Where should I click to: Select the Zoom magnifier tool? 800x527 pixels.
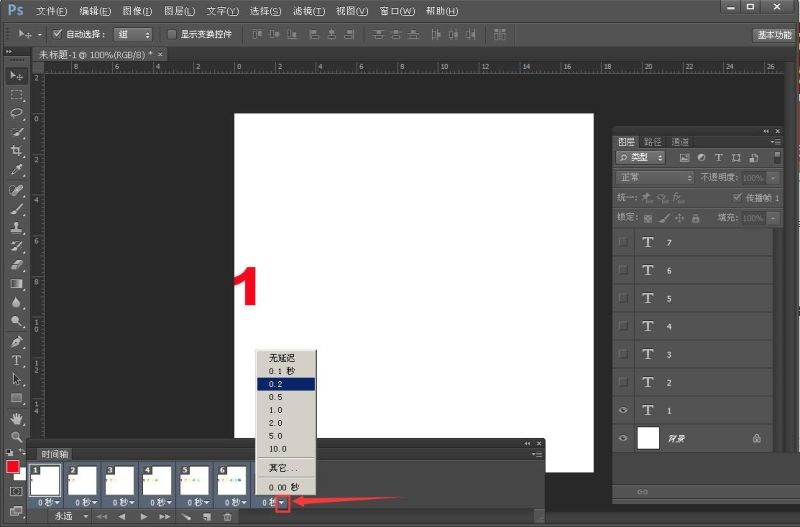17,437
